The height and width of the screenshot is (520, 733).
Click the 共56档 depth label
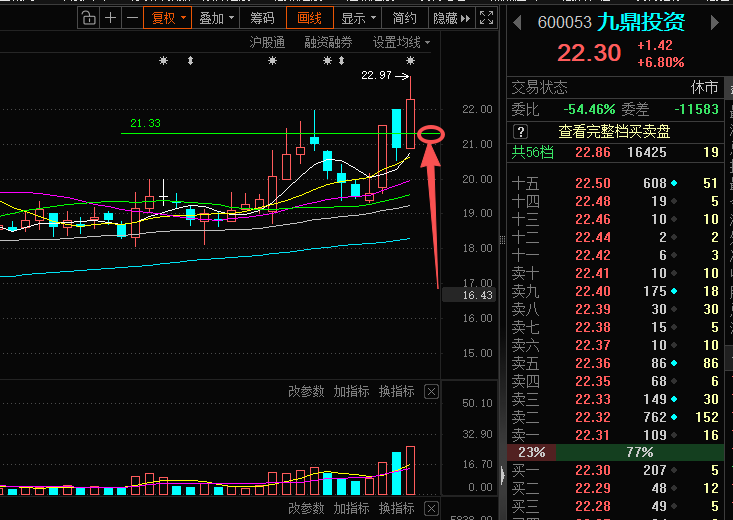532,152
